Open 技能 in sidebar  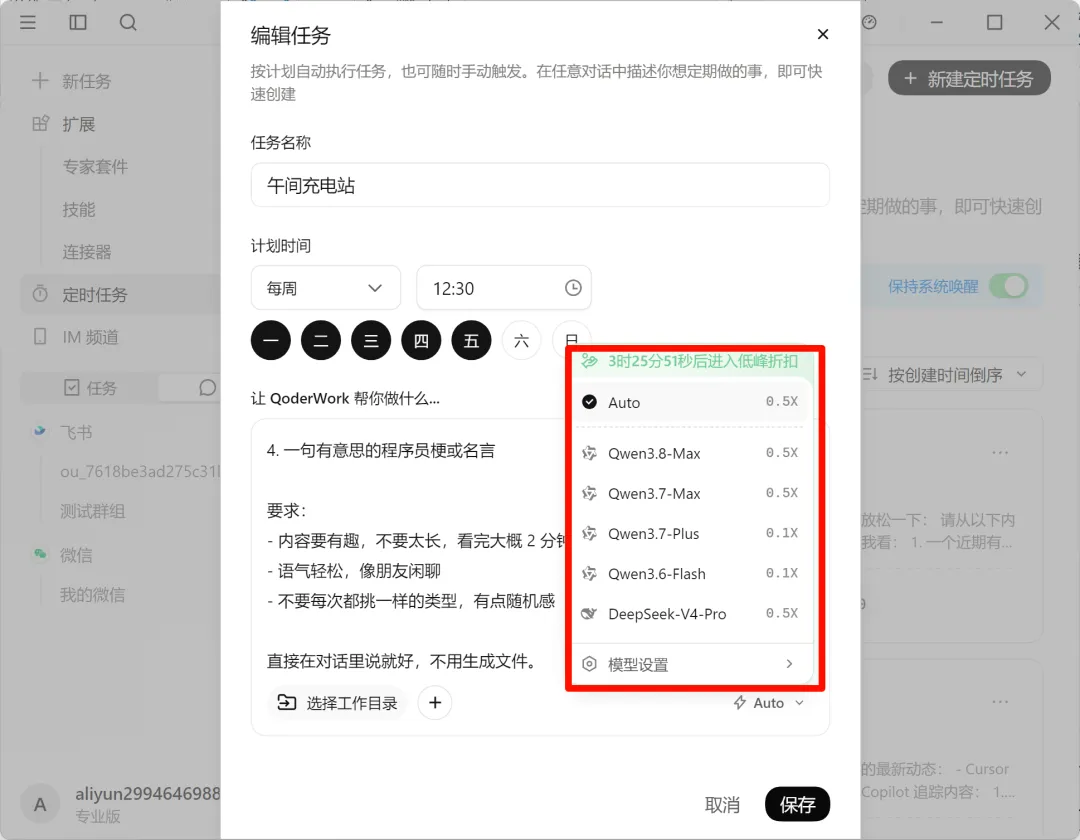click(79, 209)
